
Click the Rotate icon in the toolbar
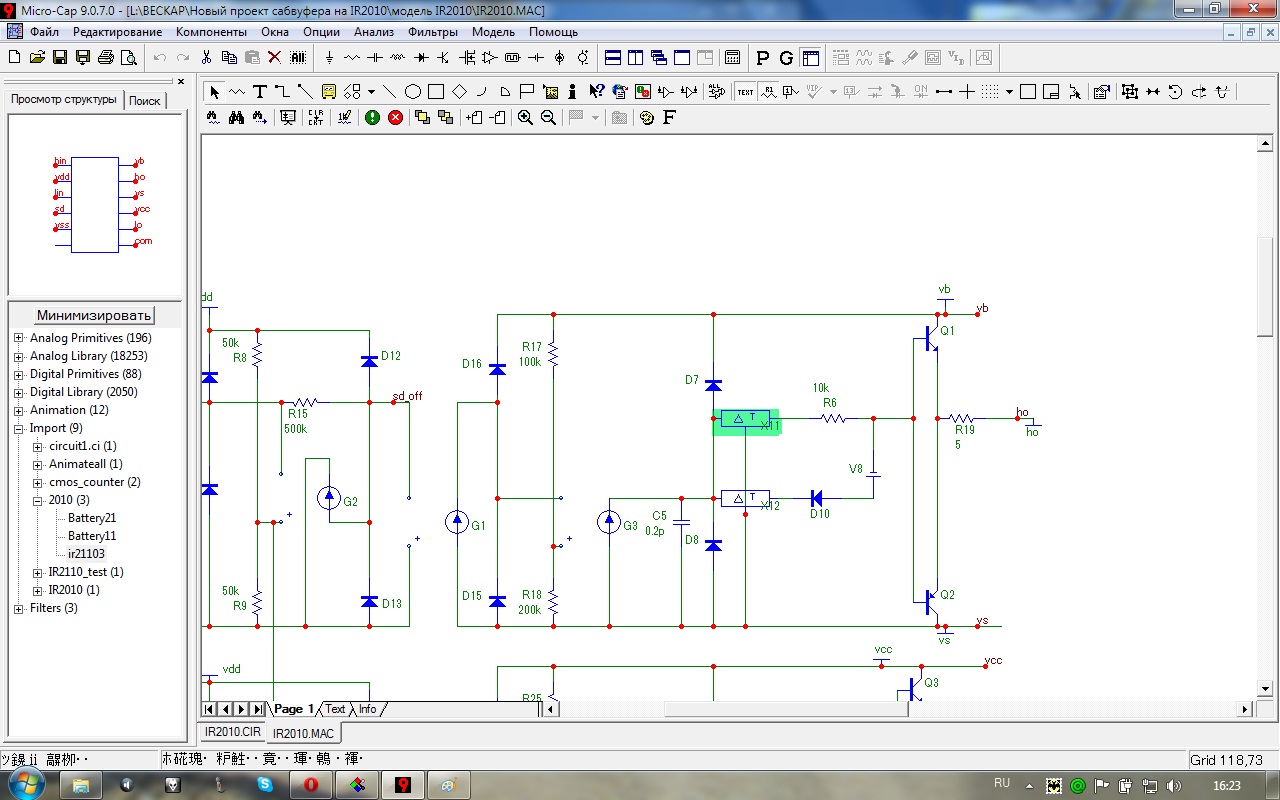[x=1175, y=92]
